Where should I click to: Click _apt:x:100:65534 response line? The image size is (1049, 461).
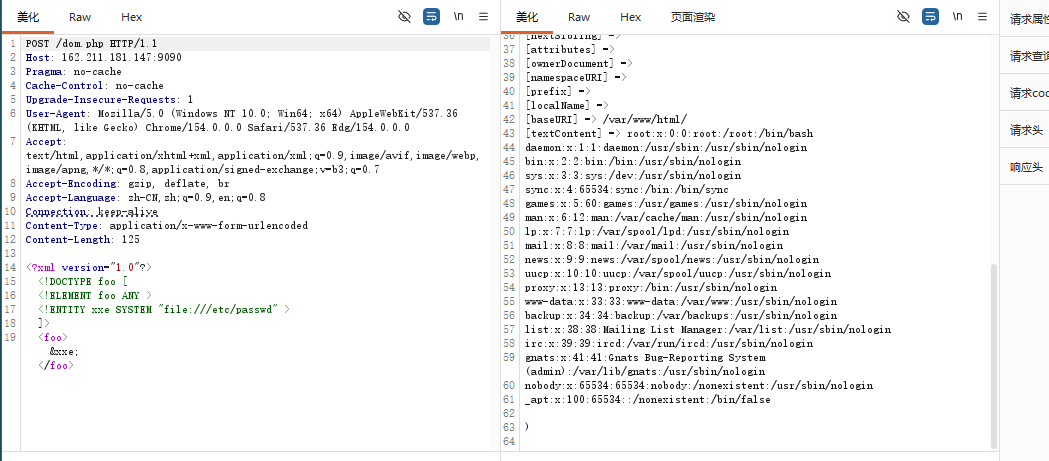[648, 399]
